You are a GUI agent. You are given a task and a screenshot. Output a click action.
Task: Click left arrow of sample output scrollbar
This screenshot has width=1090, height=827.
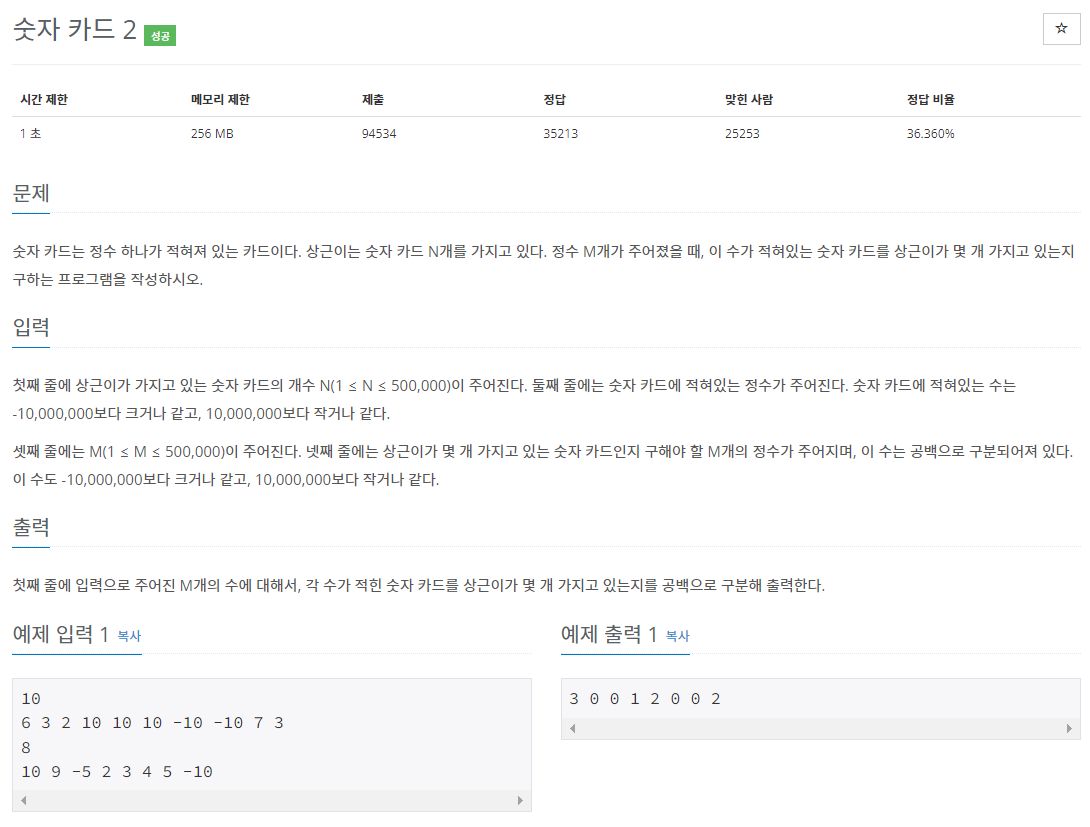click(x=573, y=728)
